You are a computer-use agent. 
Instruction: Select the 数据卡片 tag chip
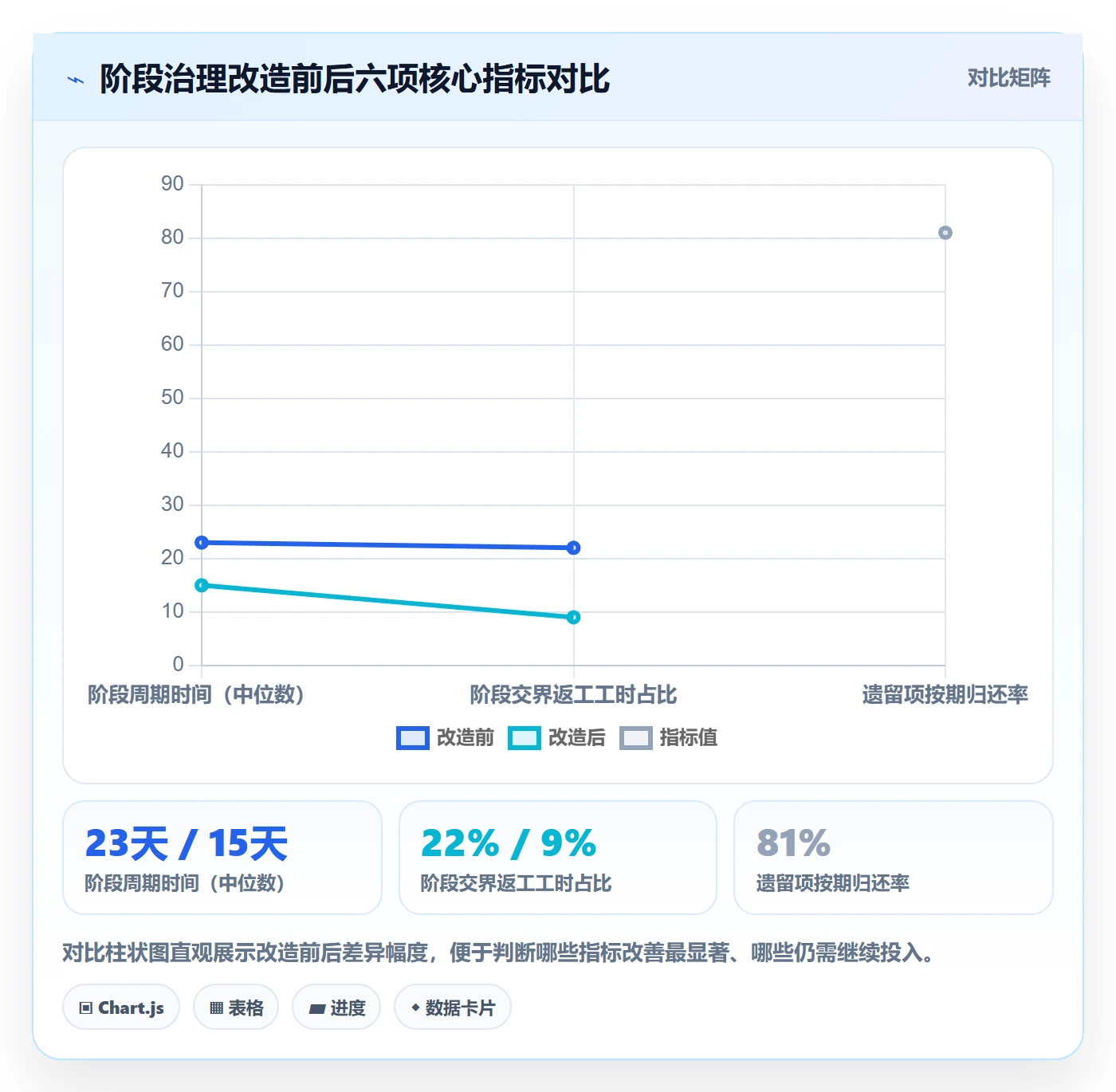click(453, 1008)
